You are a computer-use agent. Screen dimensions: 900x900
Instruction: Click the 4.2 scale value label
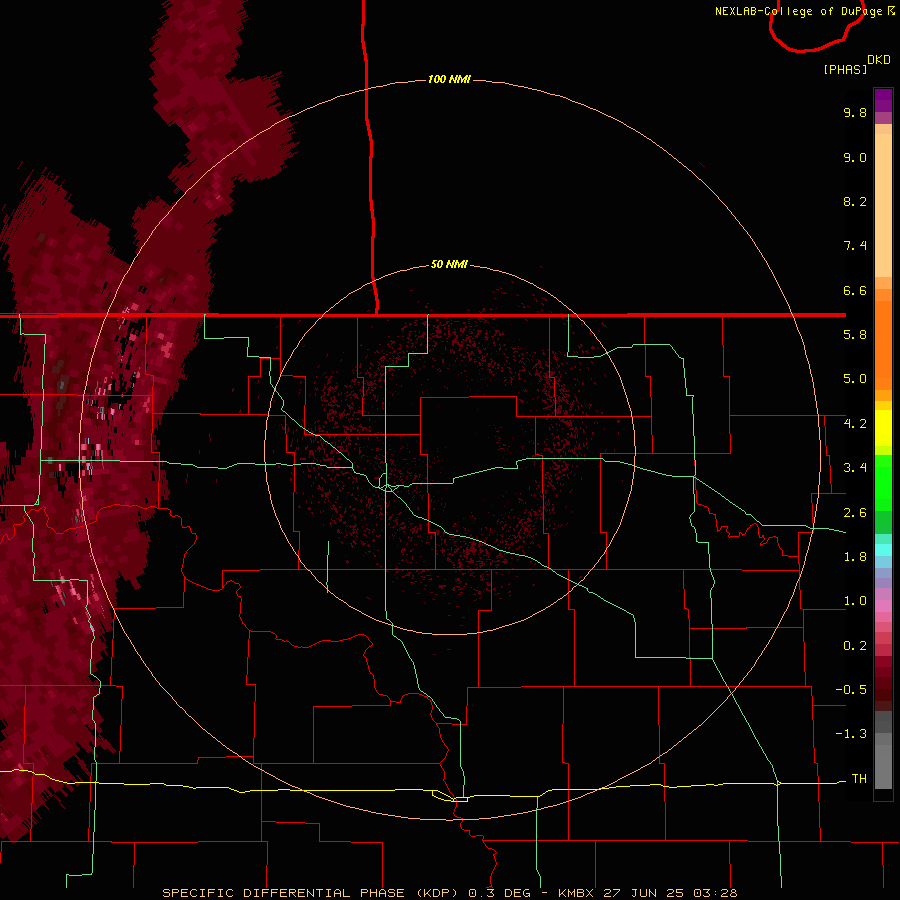pyautogui.click(x=855, y=424)
